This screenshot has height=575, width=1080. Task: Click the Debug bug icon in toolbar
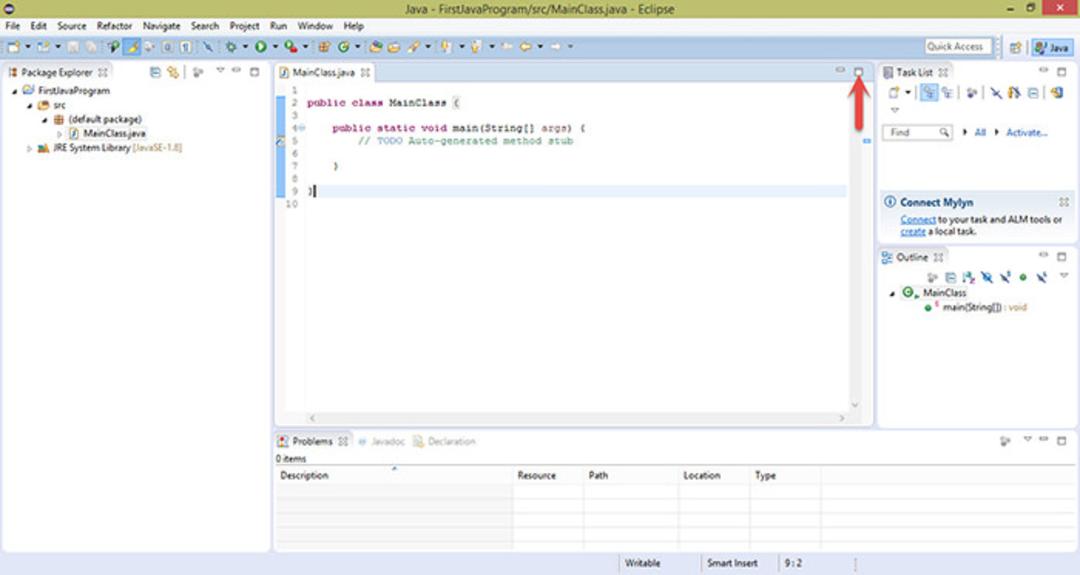point(231,47)
